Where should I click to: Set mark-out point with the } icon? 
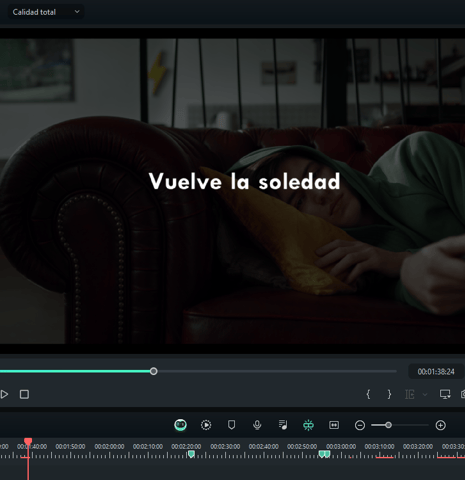coord(389,394)
